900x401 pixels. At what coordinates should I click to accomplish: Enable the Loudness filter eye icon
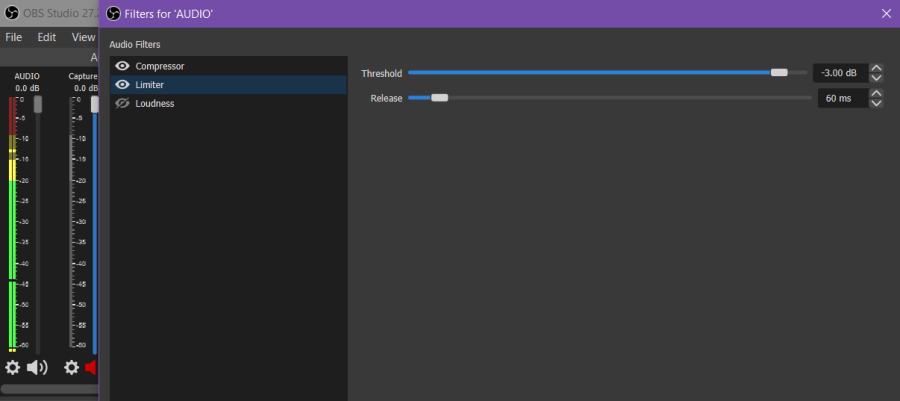click(x=123, y=103)
